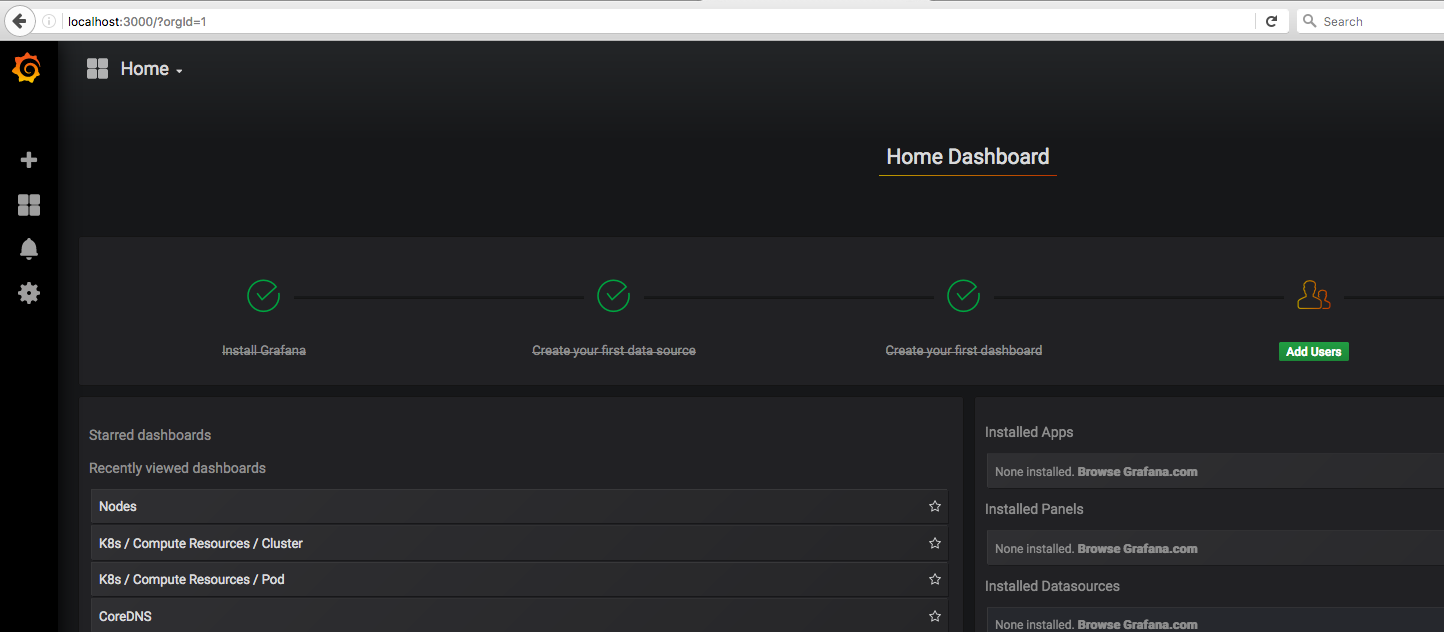Screen dimensions: 1444x632
Task: Click the Grafana logo icon
Action: pos(27,68)
